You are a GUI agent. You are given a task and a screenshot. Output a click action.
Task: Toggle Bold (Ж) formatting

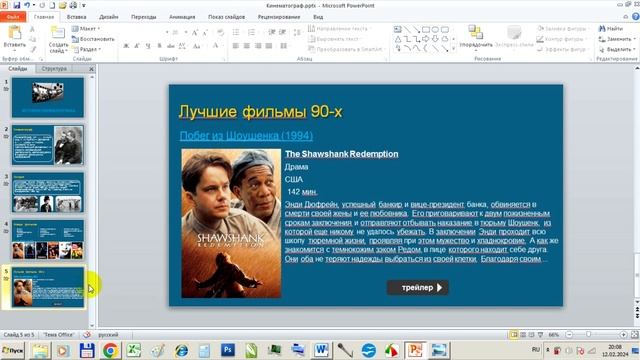click(126, 46)
